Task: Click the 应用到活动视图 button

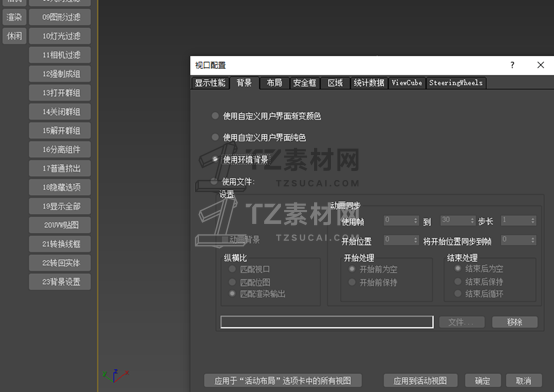Action: pyautogui.click(x=420, y=381)
